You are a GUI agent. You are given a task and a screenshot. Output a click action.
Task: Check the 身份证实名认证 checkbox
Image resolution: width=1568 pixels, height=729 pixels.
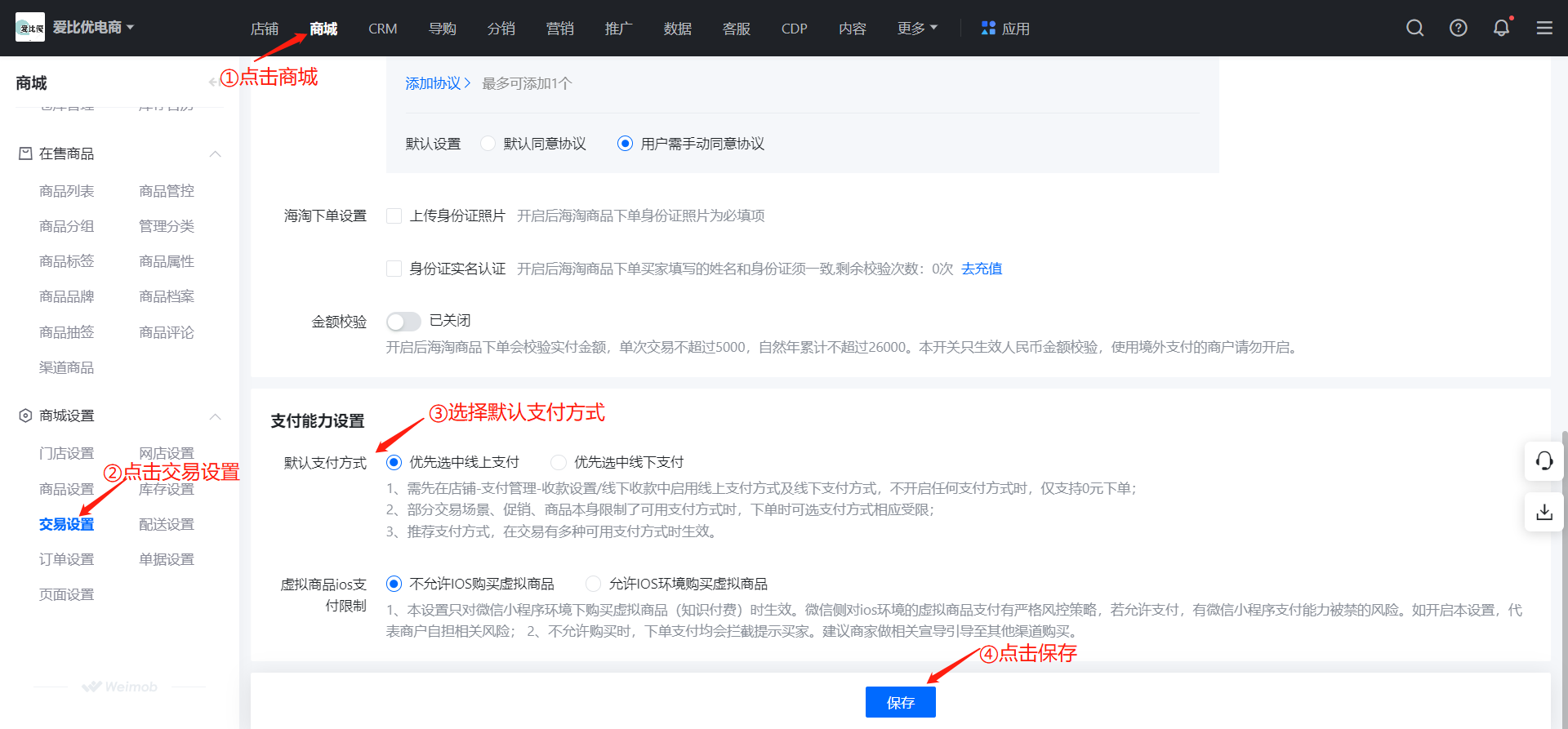394,269
